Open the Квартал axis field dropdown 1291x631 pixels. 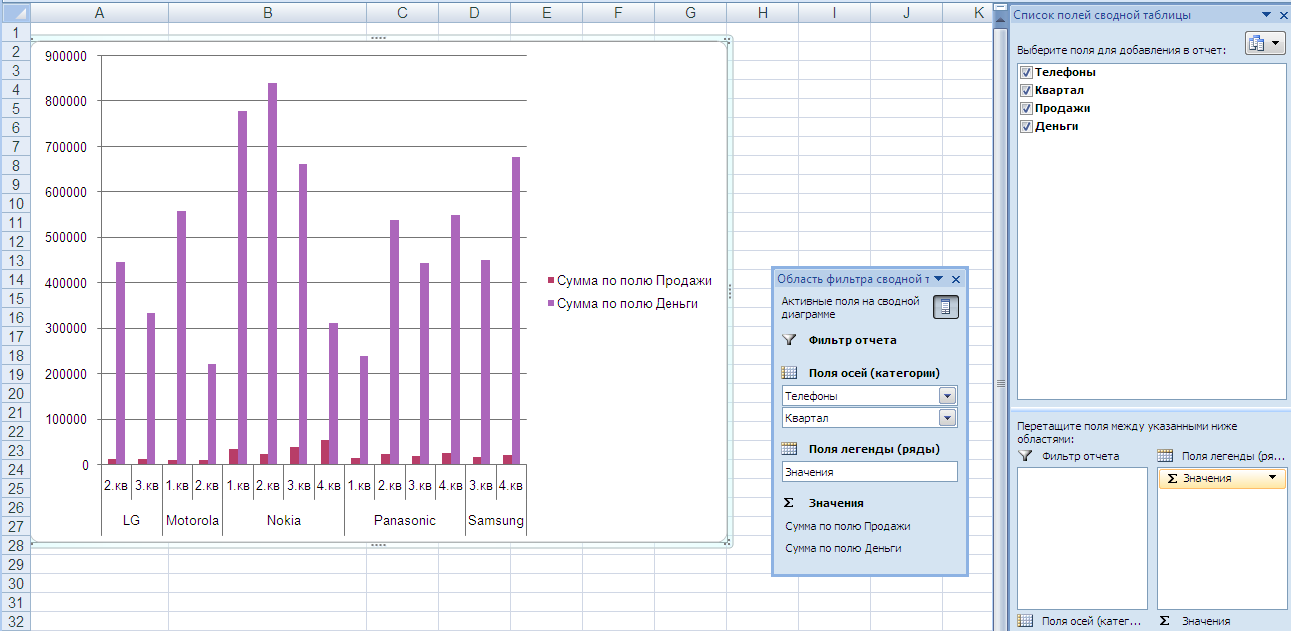(948, 418)
